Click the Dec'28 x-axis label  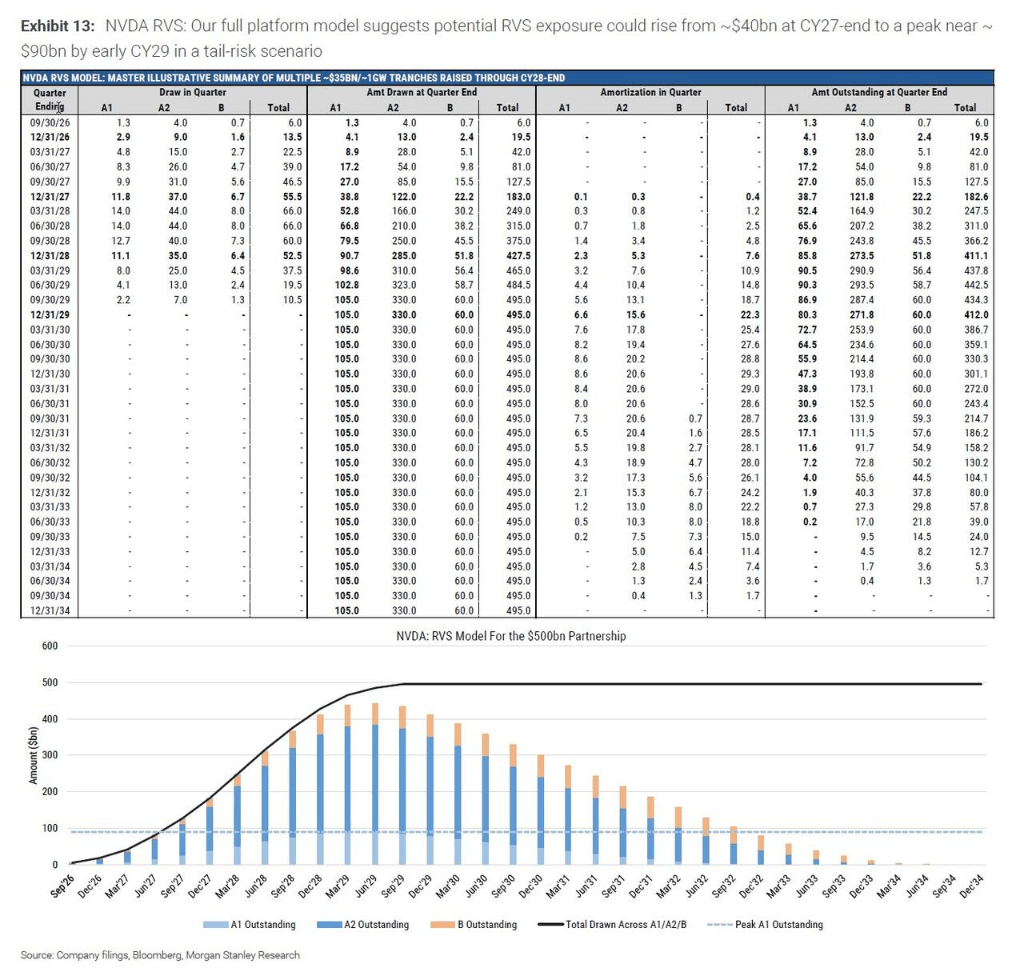click(310, 885)
